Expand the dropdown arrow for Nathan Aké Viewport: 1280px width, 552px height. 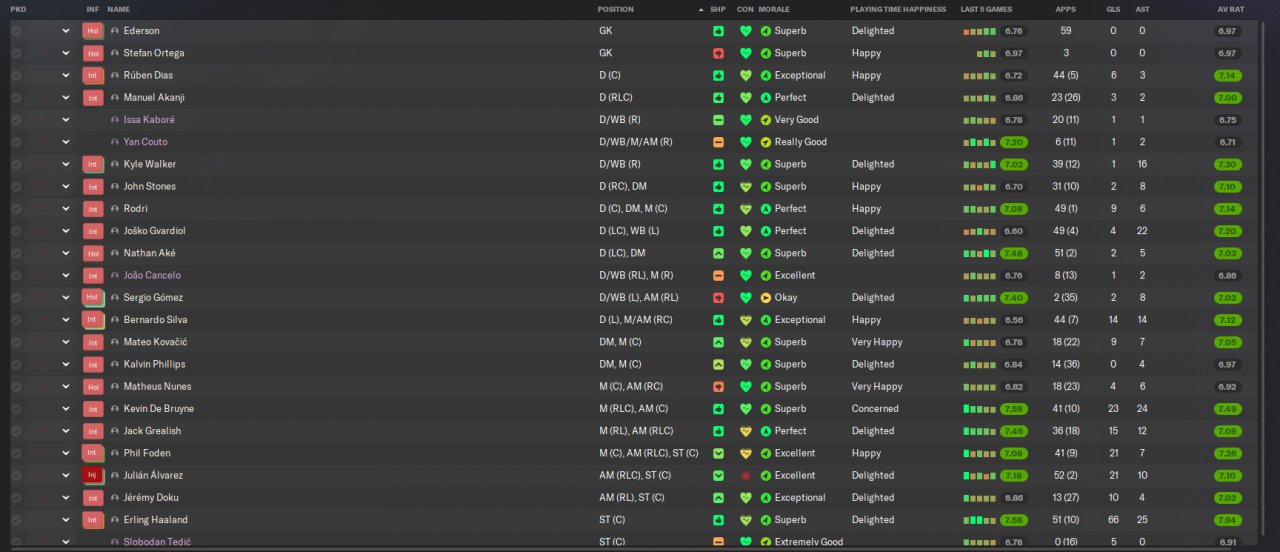66,253
